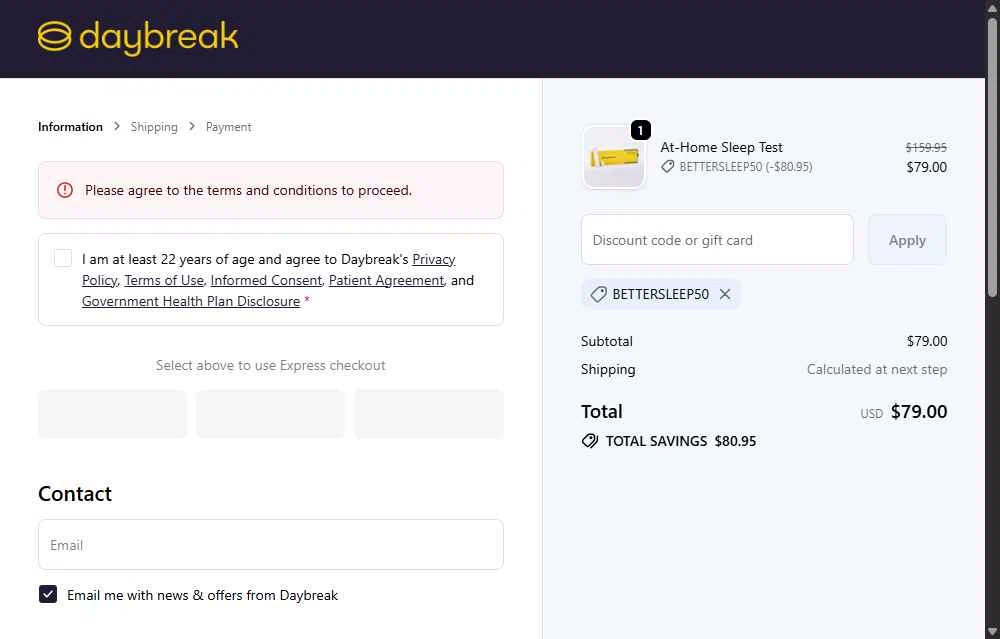The height and width of the screenshot is (639, 1000).
Task: Go to the Shipping breadcrumb step
Action: pyautogui.click(x=154, y=127)
